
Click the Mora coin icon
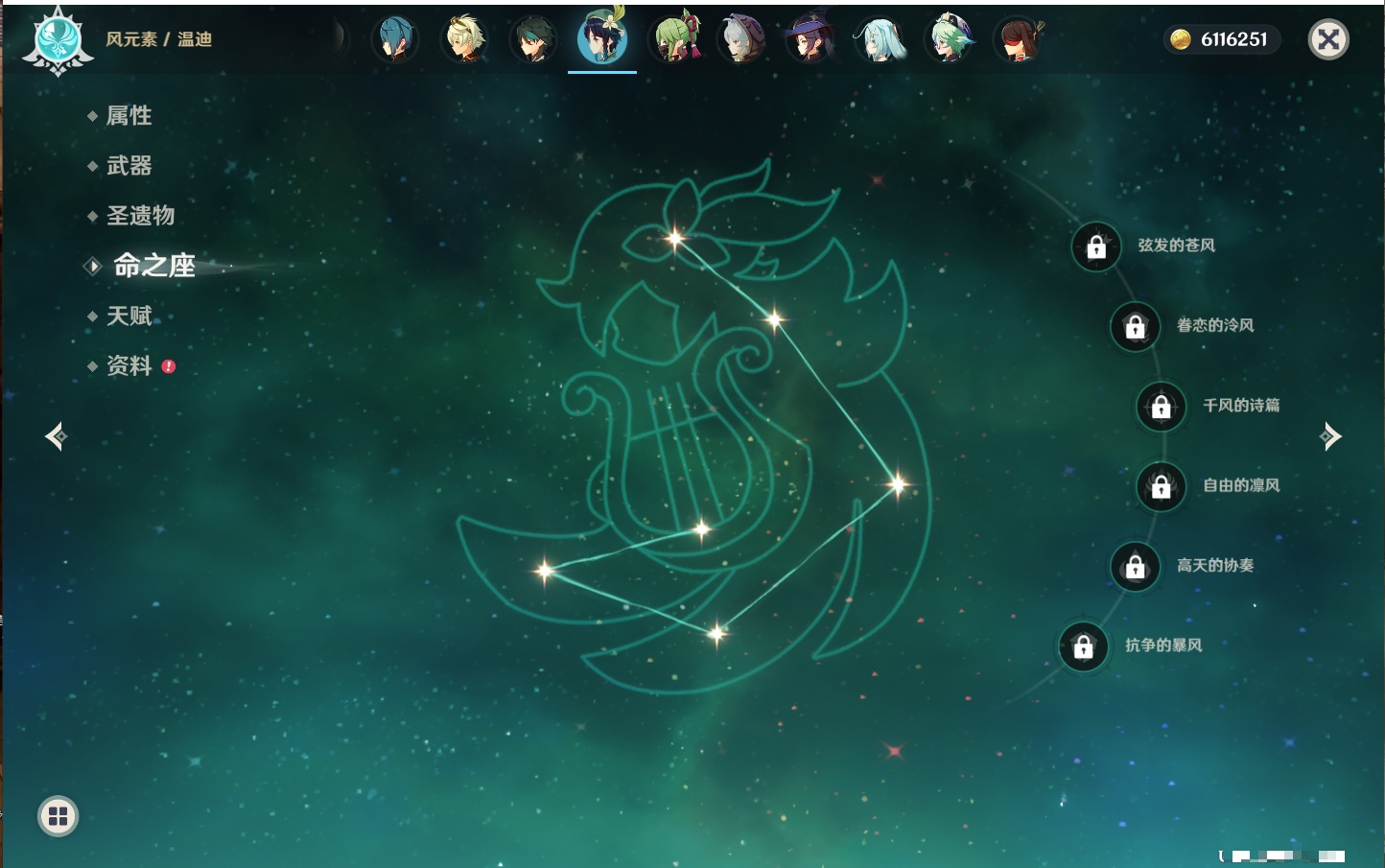click(x=1181, y=39)
